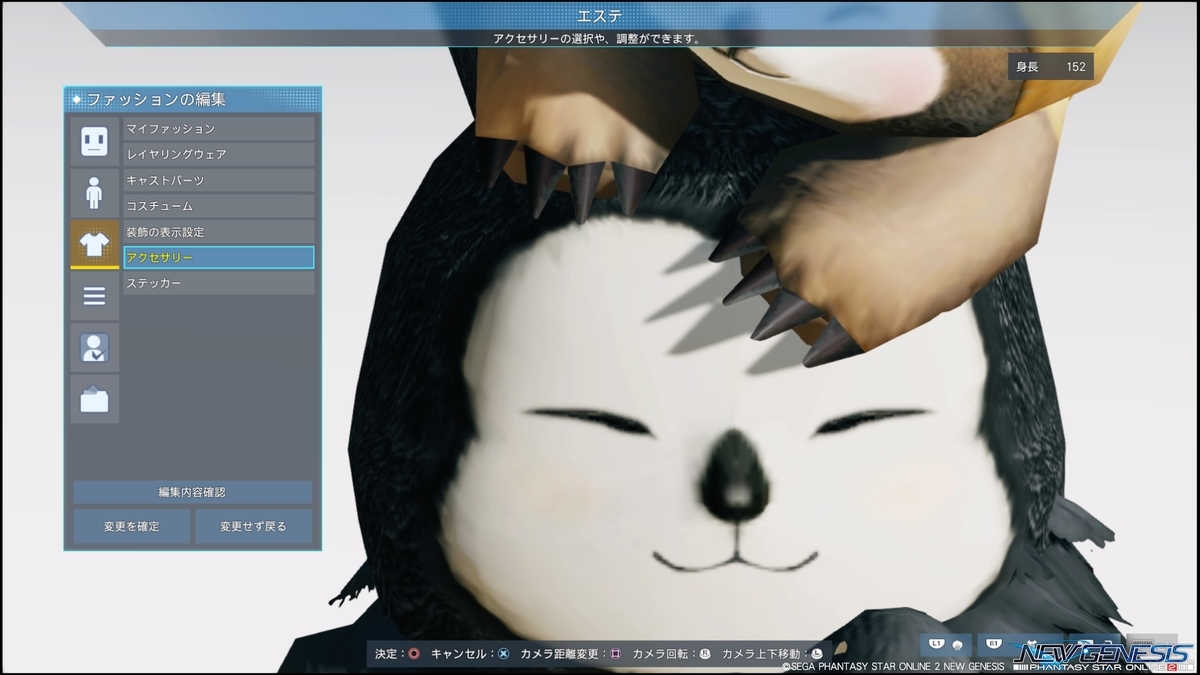The width and height of the screenshot is (1200, 675).
Task: Select the character portrait icon category
Action: [94, 348]
